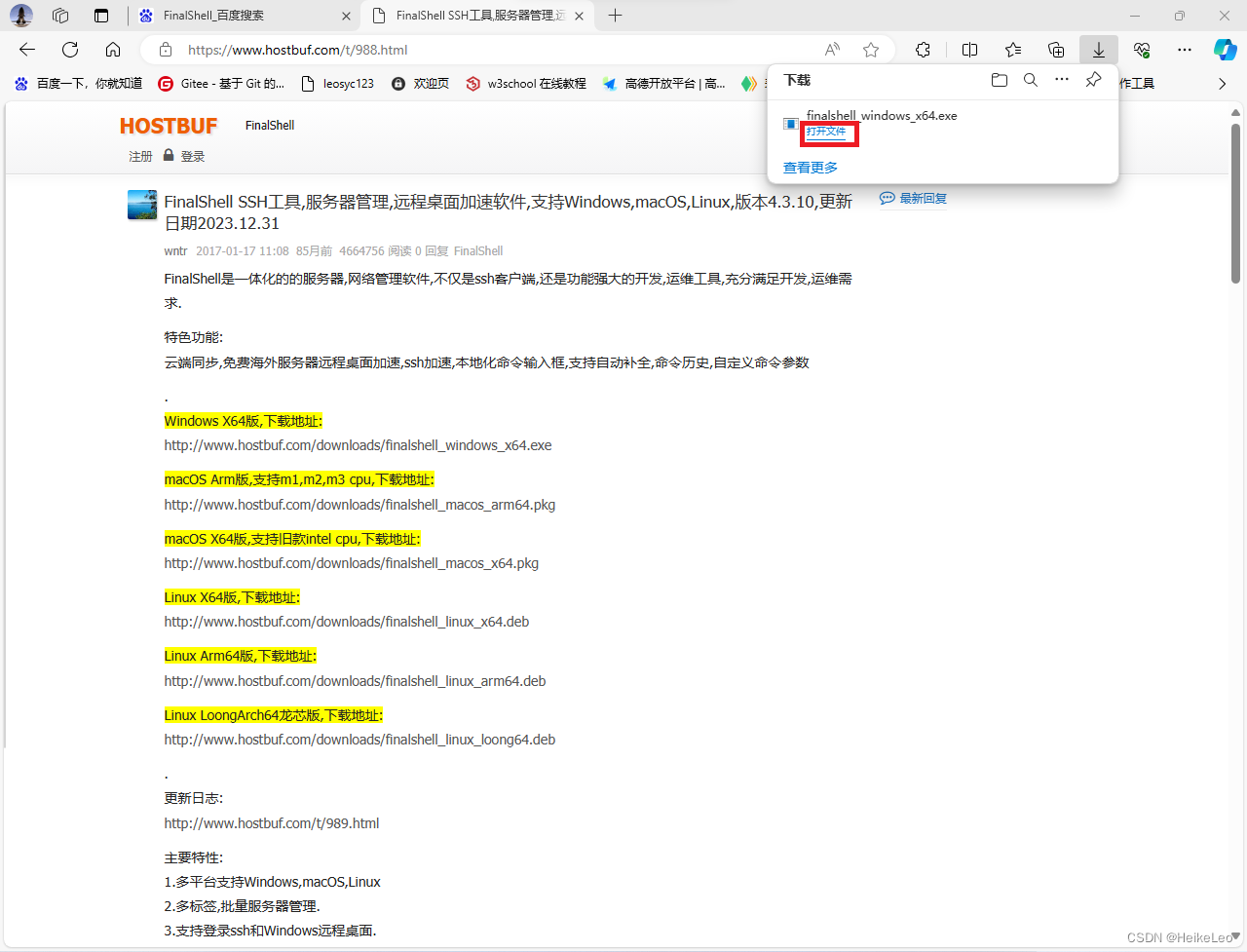
Task: Go back using the back arrow
Action: point(27,50)
